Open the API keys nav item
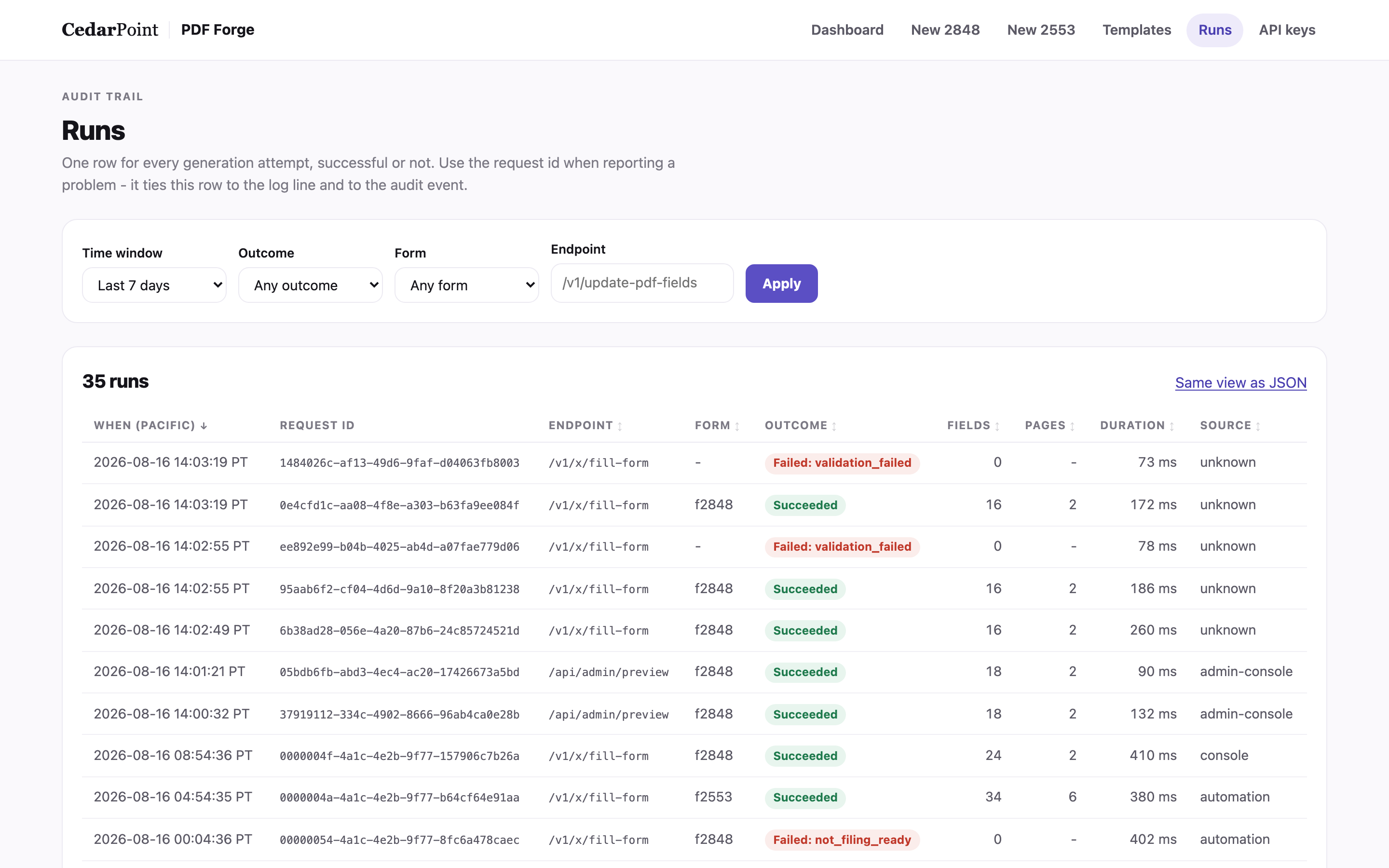 [x=1287, y=30]
